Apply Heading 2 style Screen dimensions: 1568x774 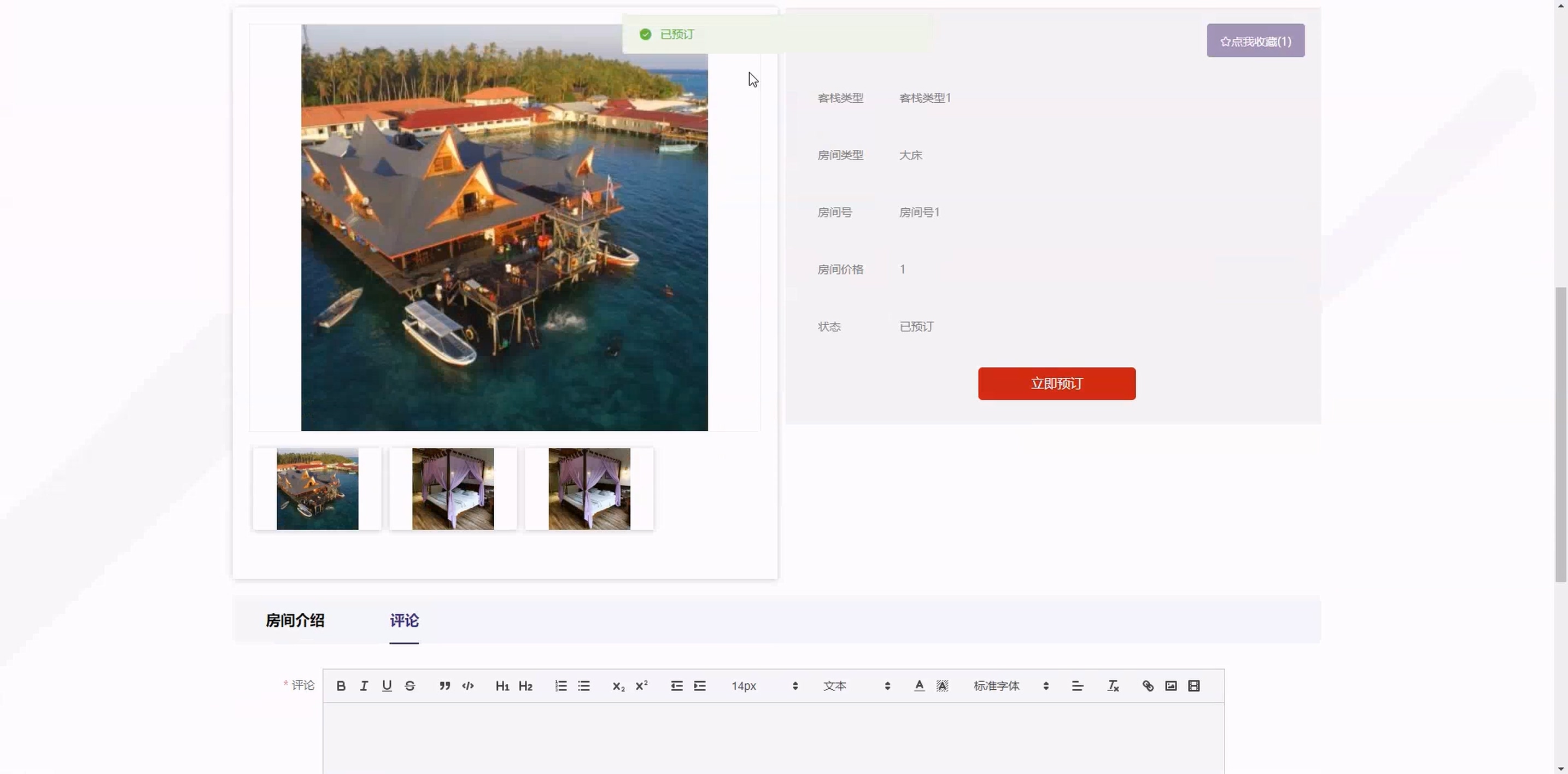pos(525,686)
